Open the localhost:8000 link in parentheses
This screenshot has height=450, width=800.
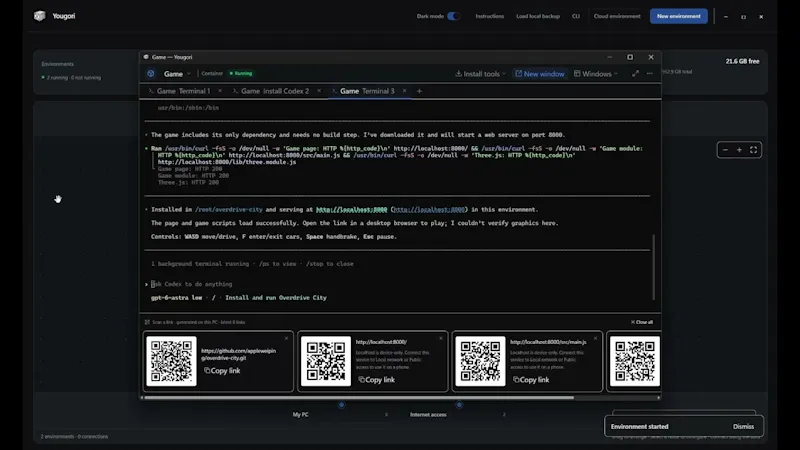pos(429,210)
